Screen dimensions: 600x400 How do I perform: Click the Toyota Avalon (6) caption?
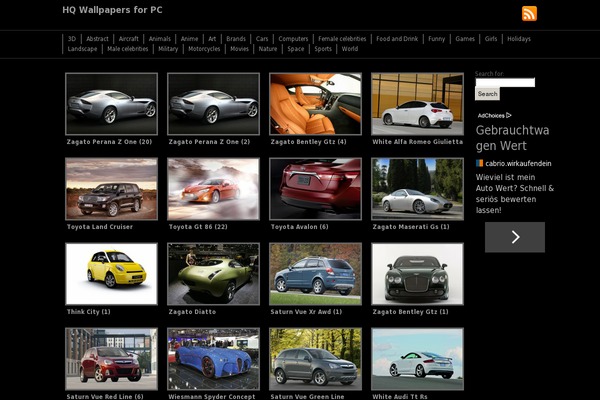coord(299,227)
